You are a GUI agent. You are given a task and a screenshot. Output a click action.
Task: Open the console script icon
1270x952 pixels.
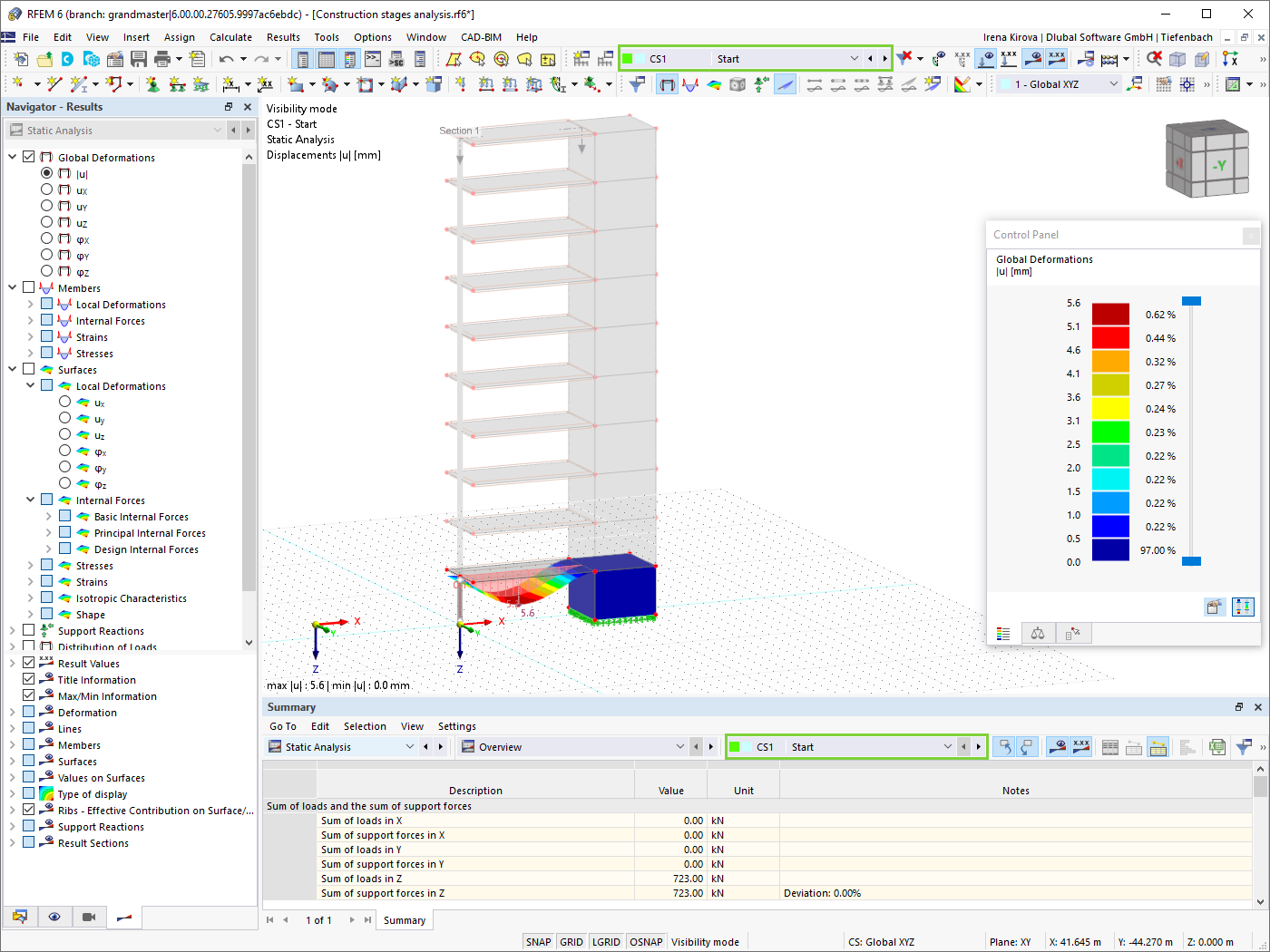(373, 59)
